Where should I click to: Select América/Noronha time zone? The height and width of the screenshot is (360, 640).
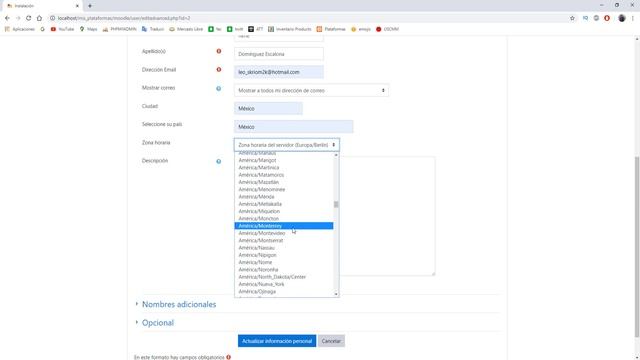pos(284,269)
